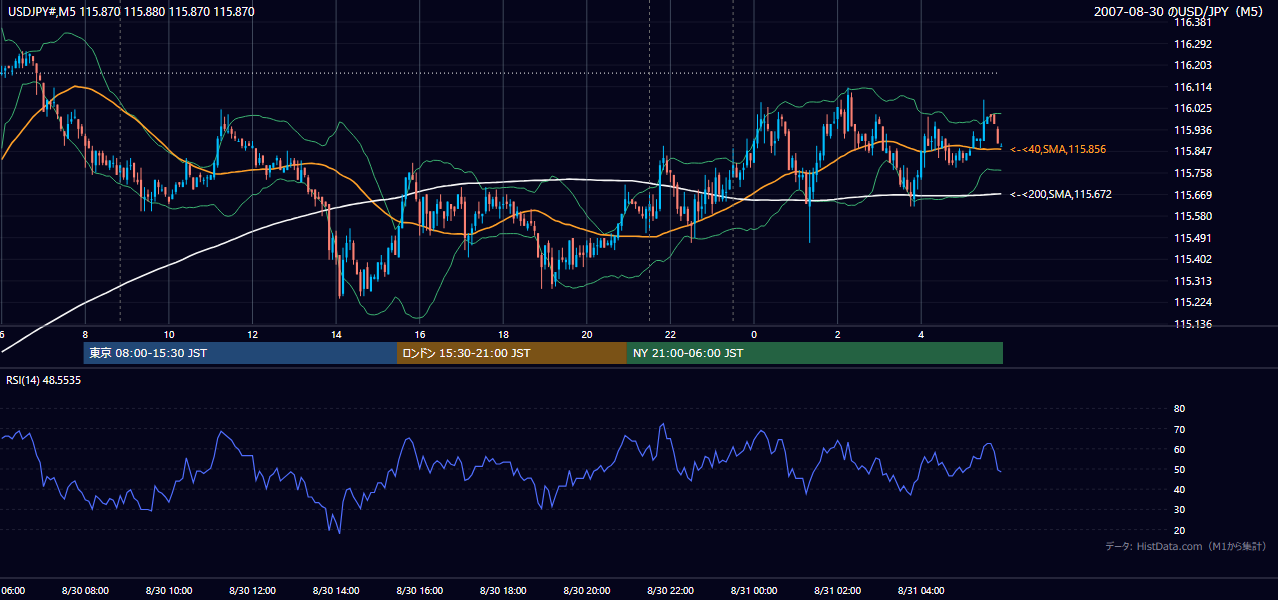This screenshot has width=1278, height=600.
Task: Click price level 115.580 on the axis
Action: (1192, 216)
